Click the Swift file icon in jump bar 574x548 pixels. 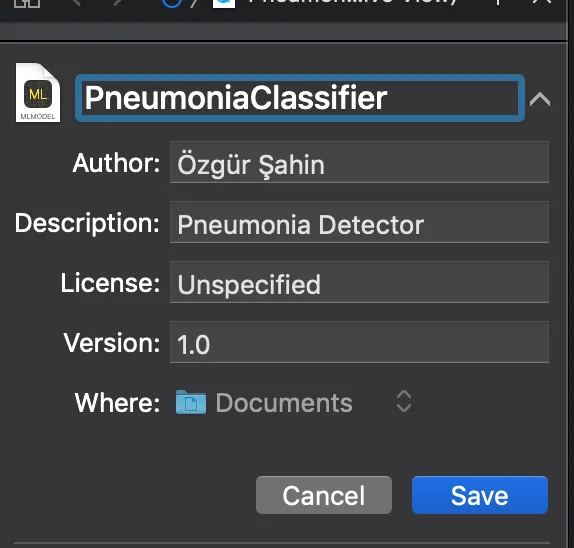click(x=224, y=3)
